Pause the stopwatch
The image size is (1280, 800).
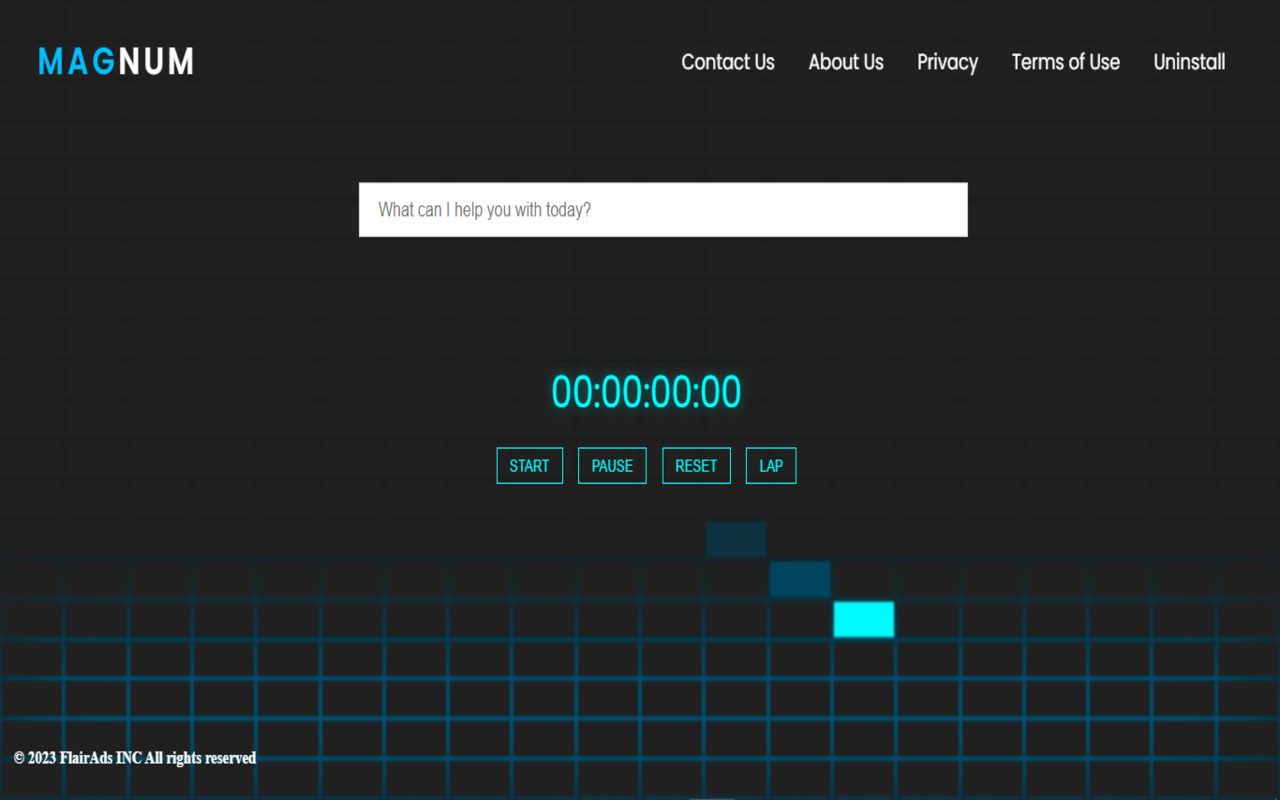click(x=612, y=466)
